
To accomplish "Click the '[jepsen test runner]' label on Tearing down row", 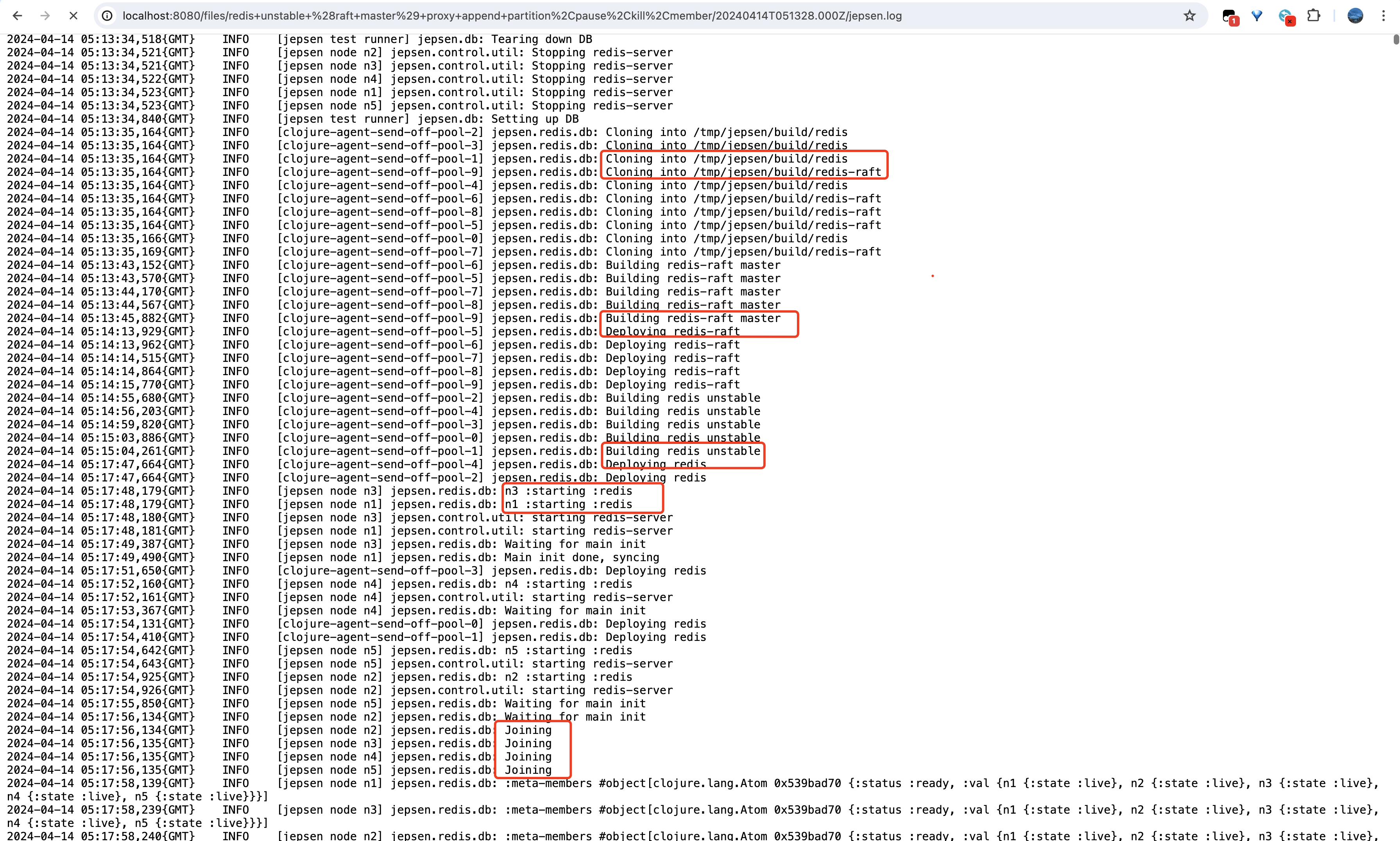I will [x=344, y=39].
